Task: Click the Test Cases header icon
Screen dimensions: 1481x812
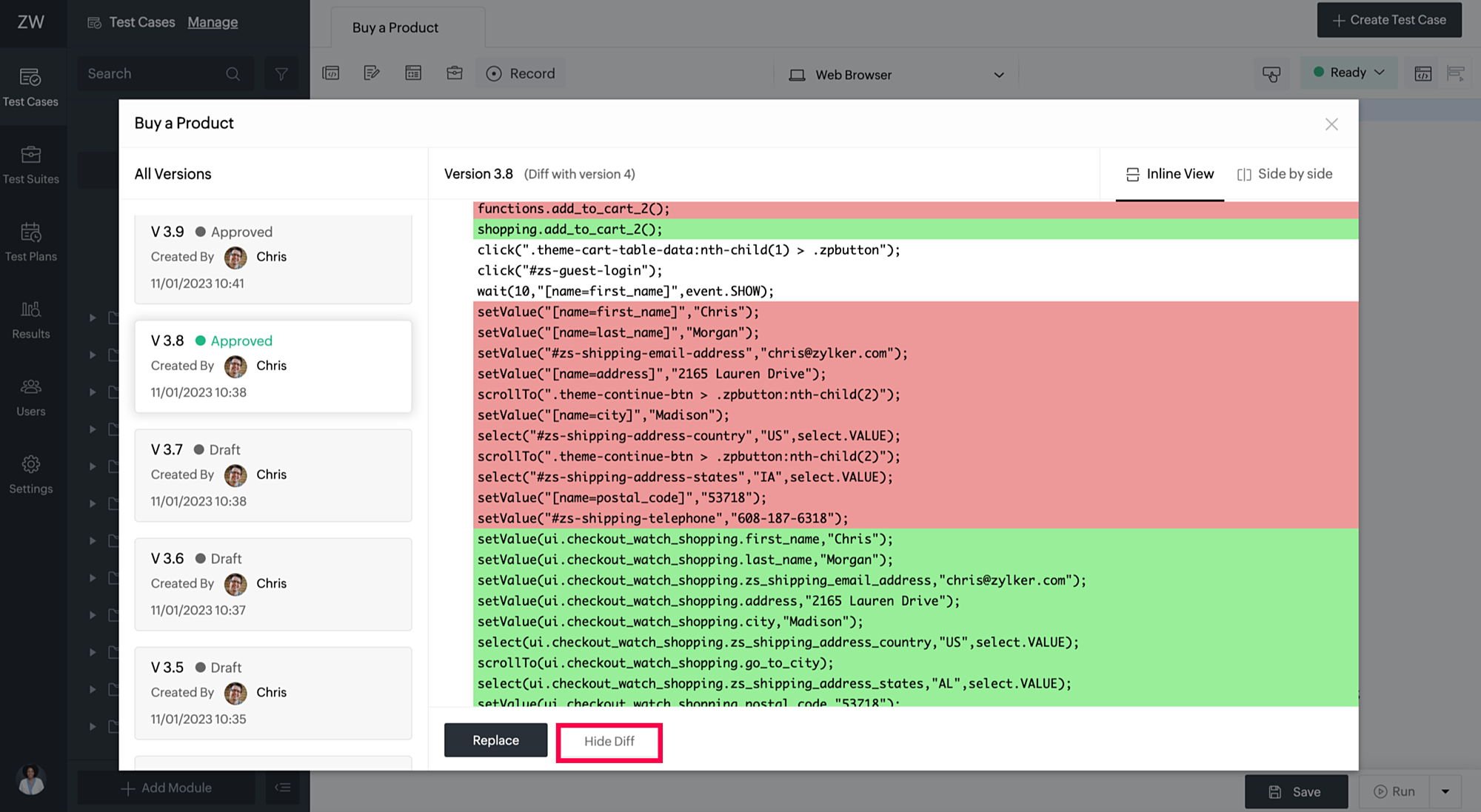Action: point(94,23)
